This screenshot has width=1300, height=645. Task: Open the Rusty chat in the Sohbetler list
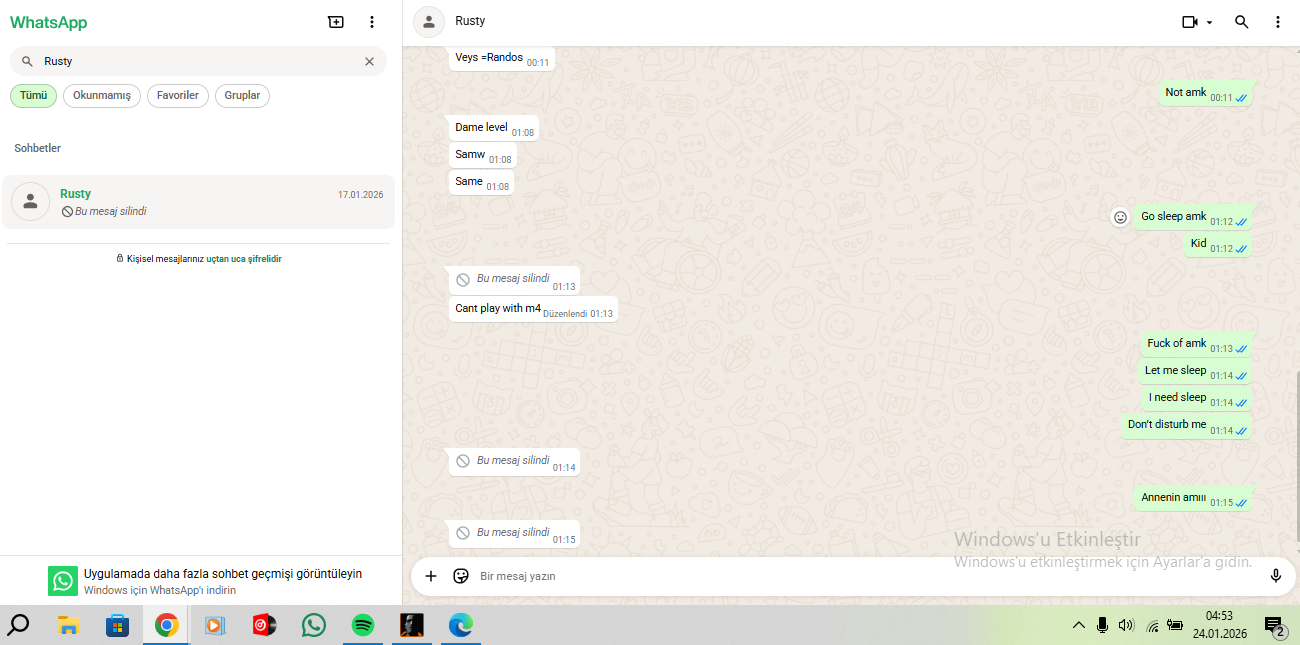[x=198, y=202]
